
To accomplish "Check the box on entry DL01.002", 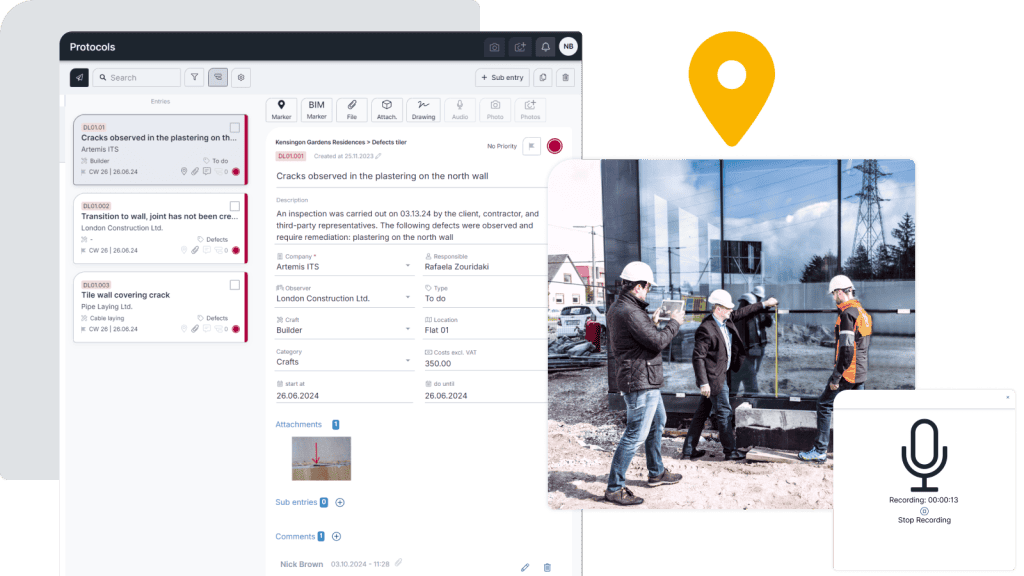I will [235, 207].
